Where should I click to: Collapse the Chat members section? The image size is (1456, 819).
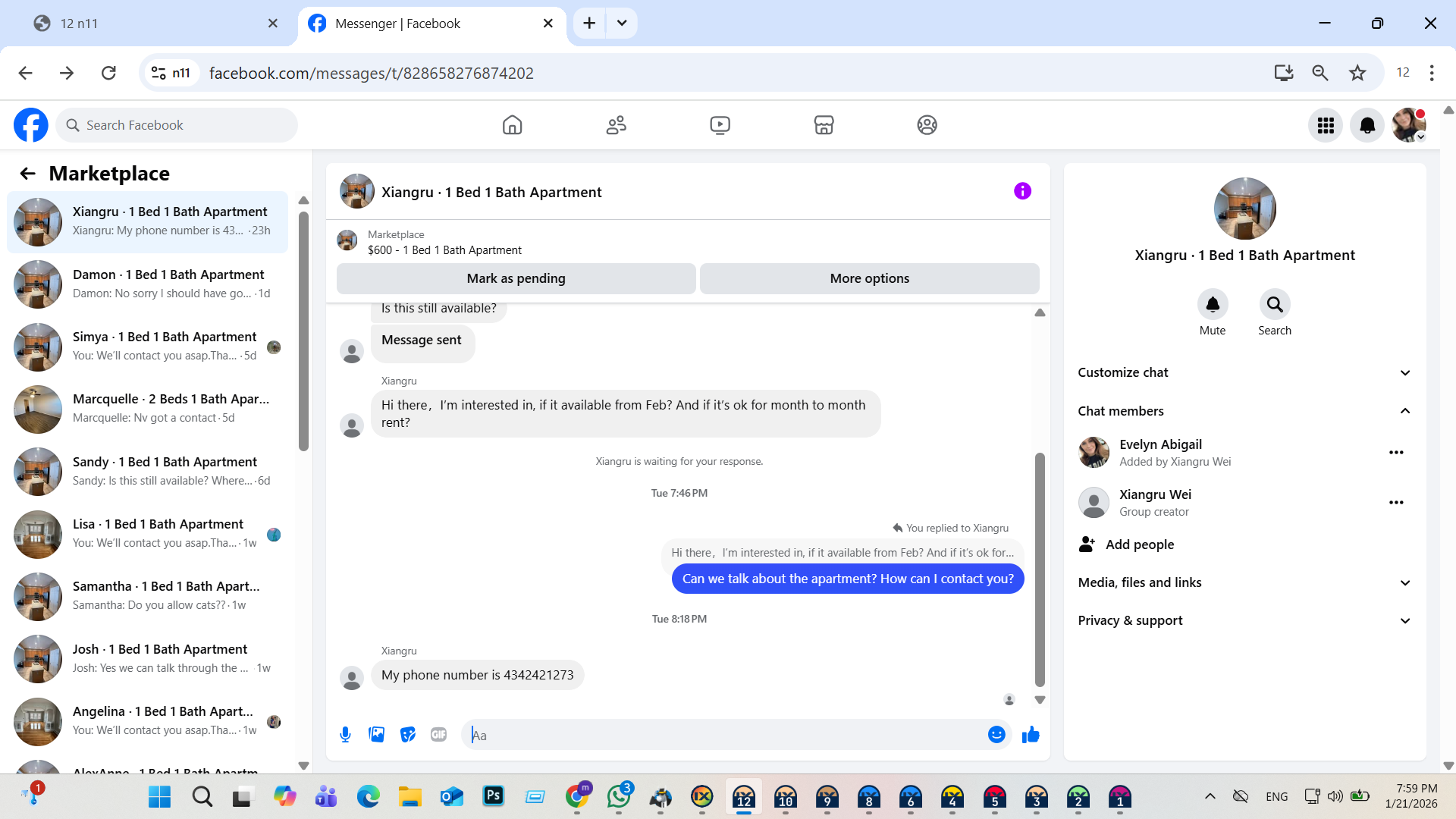point(1404,411)
